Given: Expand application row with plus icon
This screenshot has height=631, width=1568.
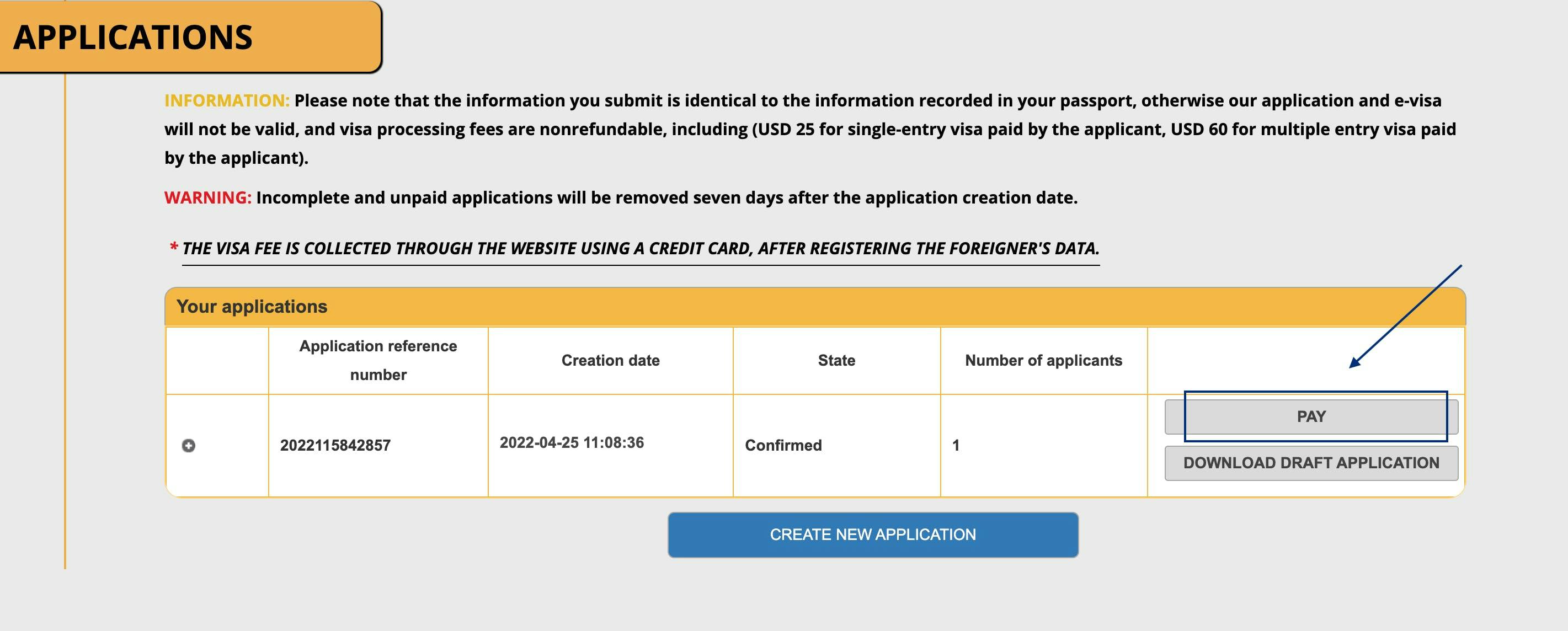Looking at the screenshot, I should pyautogui.click(x=189, y=446).
